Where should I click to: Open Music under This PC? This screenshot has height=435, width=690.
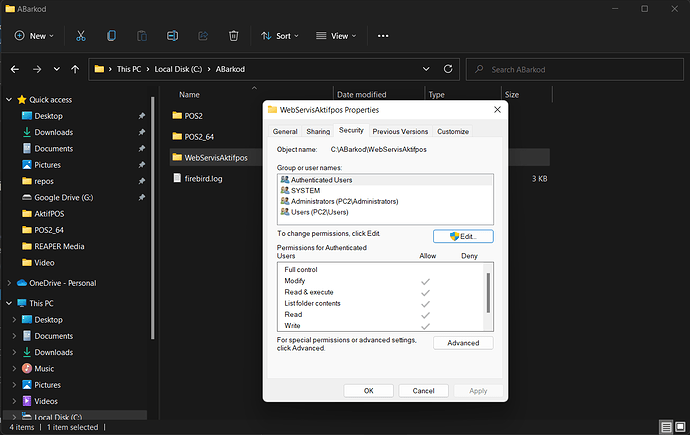44,369
